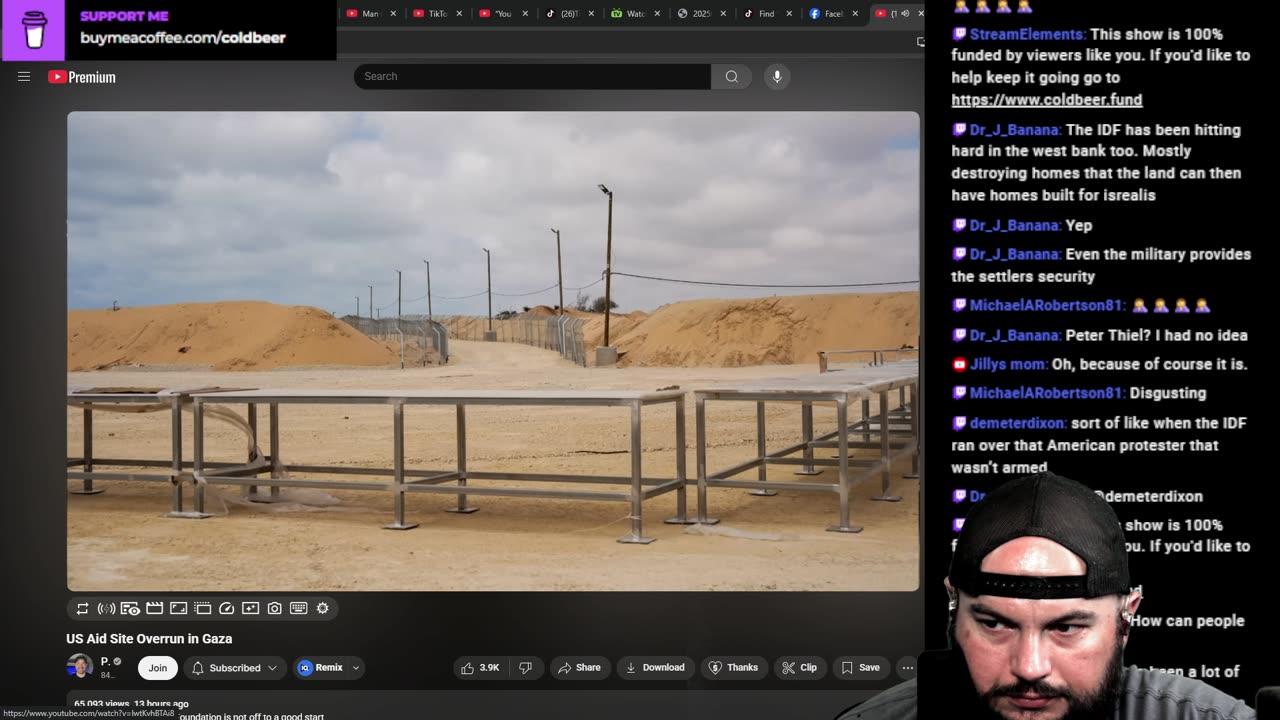Open the YouTube hamburger guide menu

[x=24, y=77]
